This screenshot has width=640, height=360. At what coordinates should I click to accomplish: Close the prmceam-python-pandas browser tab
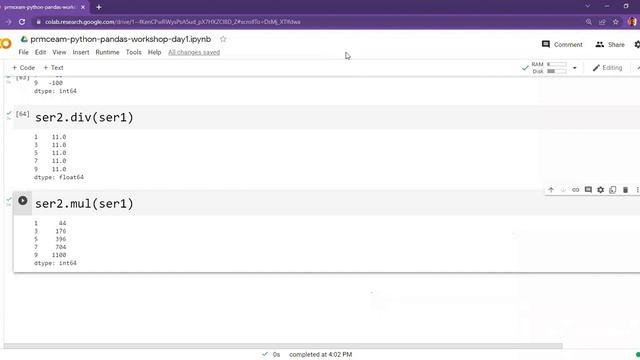[83, 7]
